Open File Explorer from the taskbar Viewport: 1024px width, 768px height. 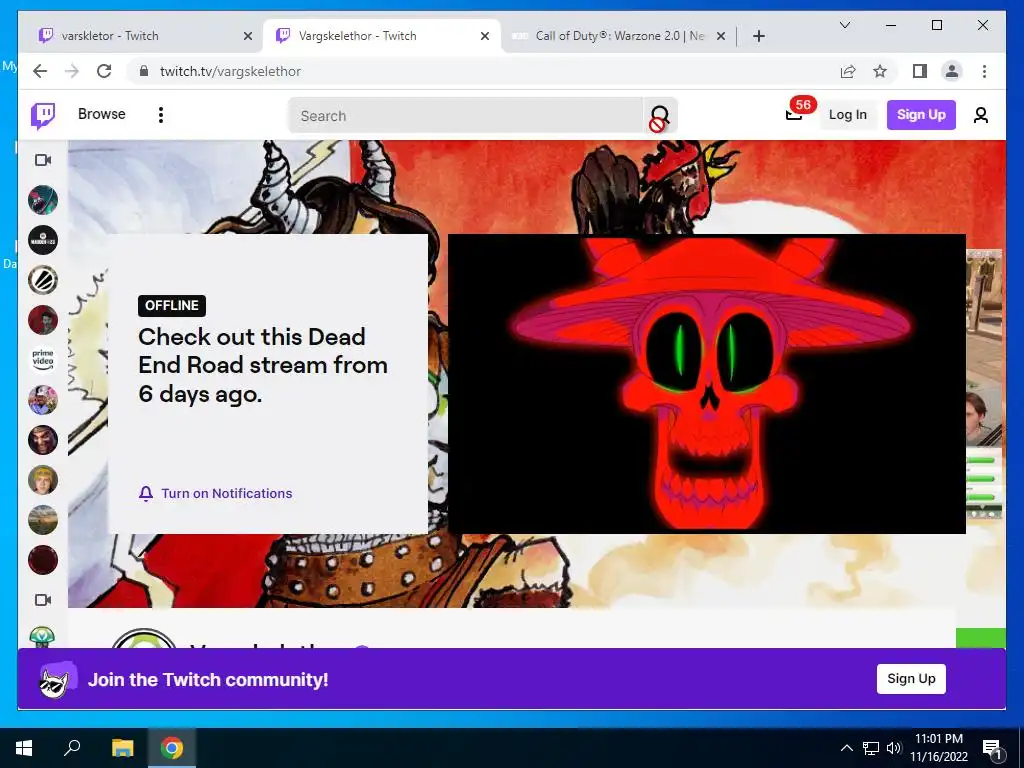point(122,748)
